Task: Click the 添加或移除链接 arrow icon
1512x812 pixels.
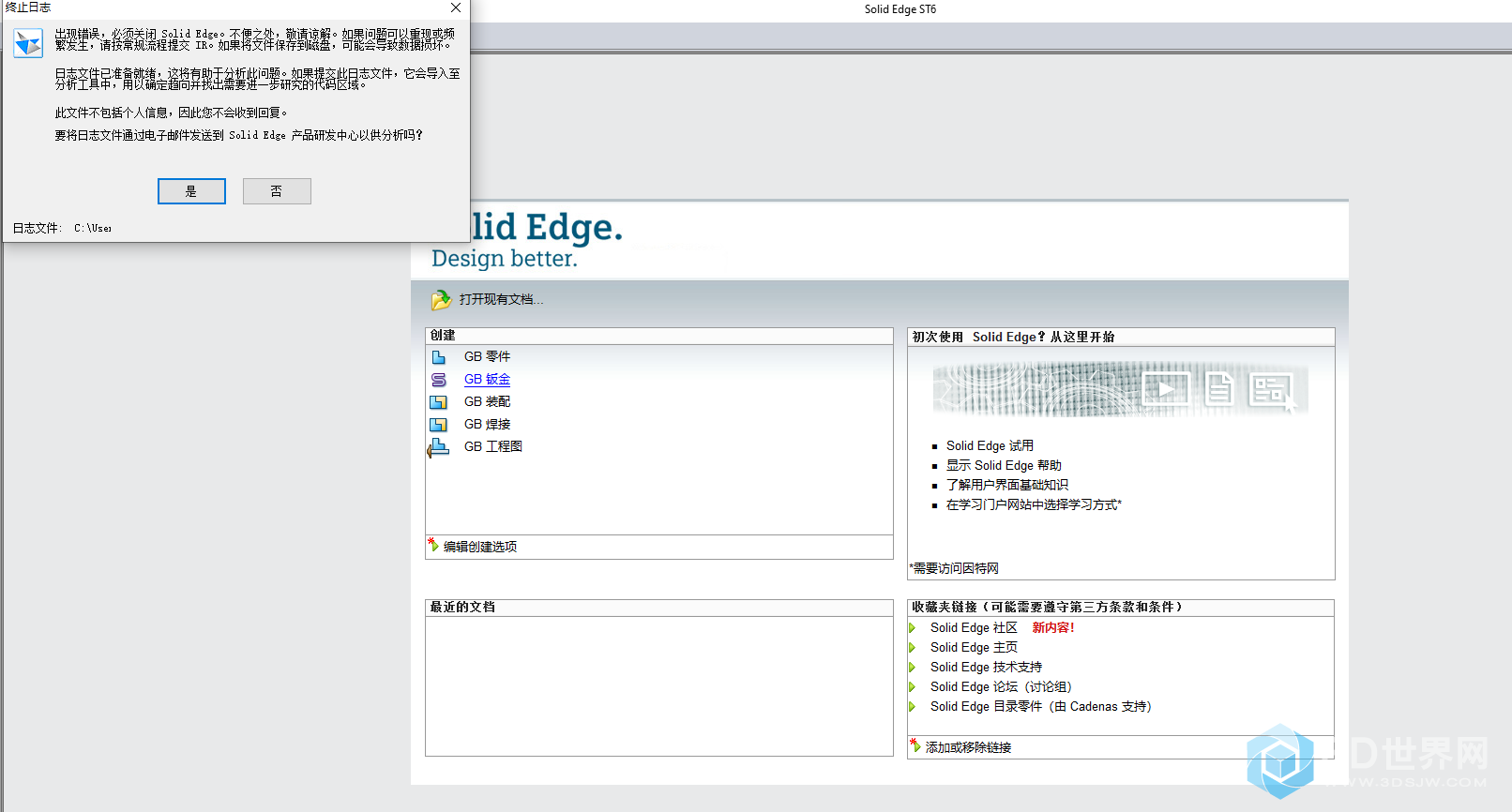Action: [915, 745]
